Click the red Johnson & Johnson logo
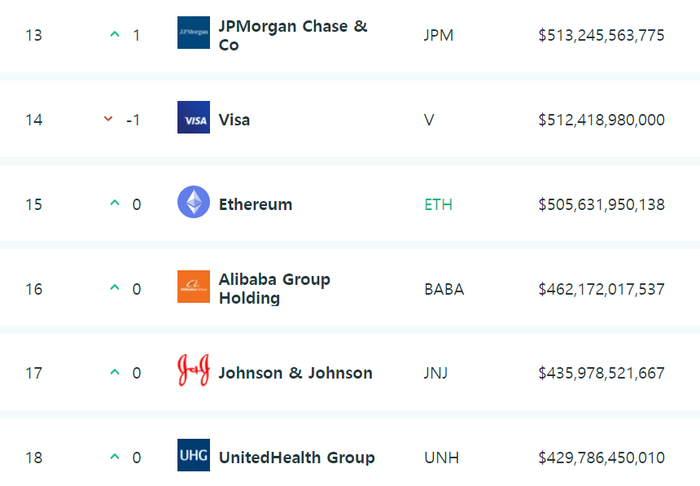 193,370
